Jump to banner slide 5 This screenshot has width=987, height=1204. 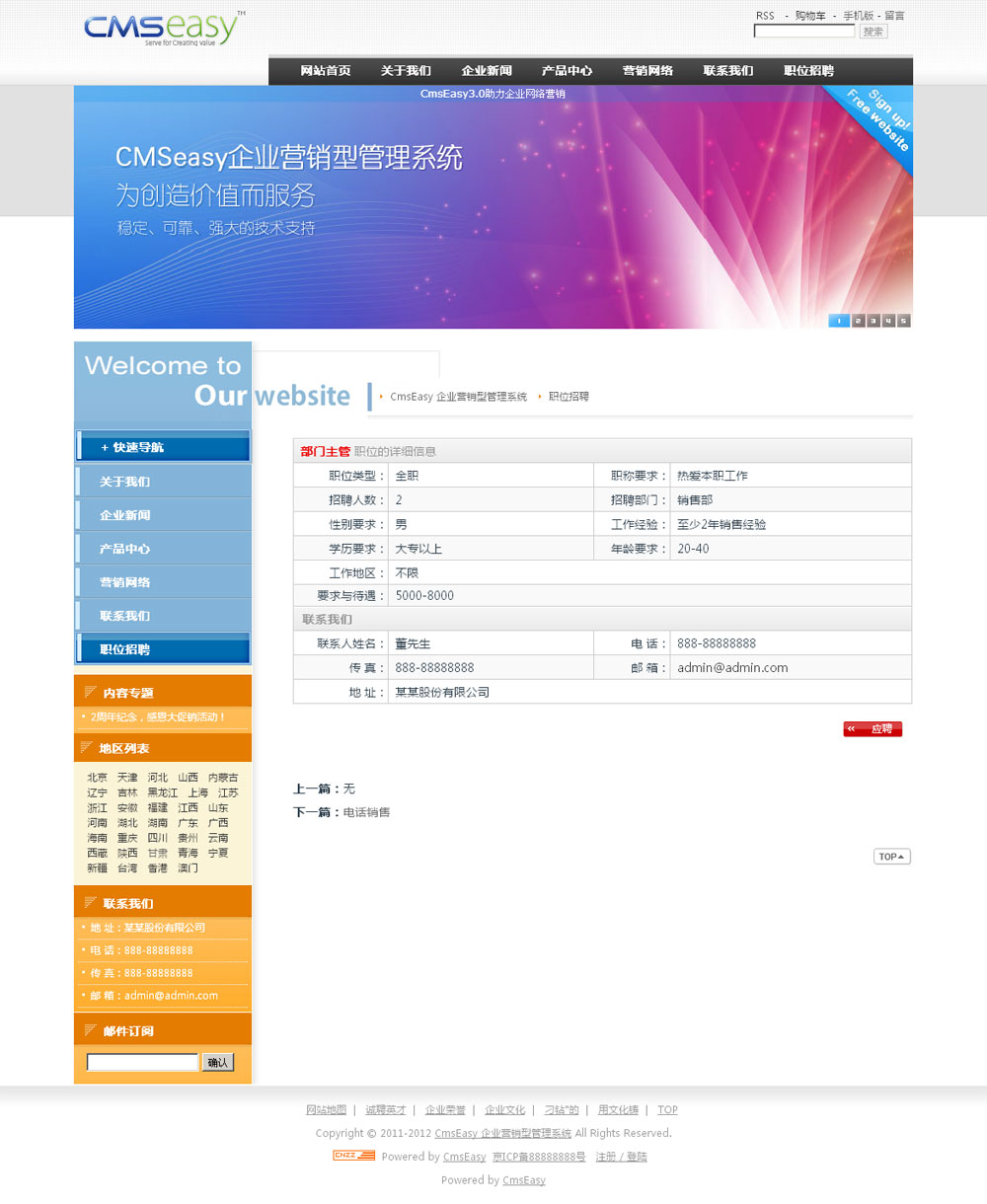(903, 321)
